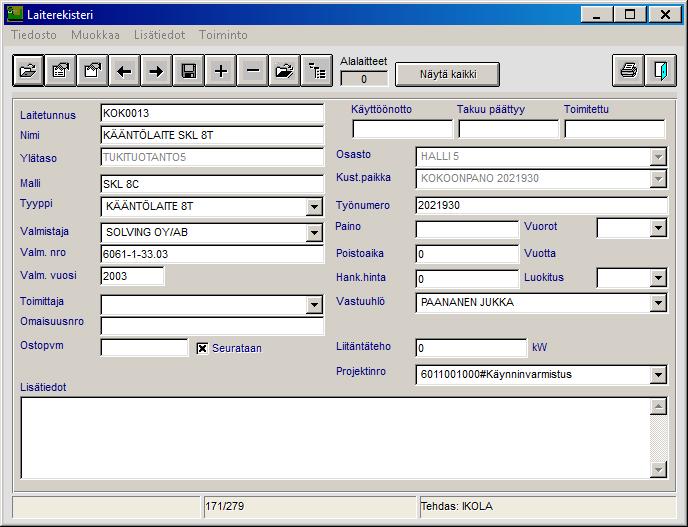Click the properties sheet toolbar icon
688x527 pixels.
pyautogui.click(x=61, y=71)
